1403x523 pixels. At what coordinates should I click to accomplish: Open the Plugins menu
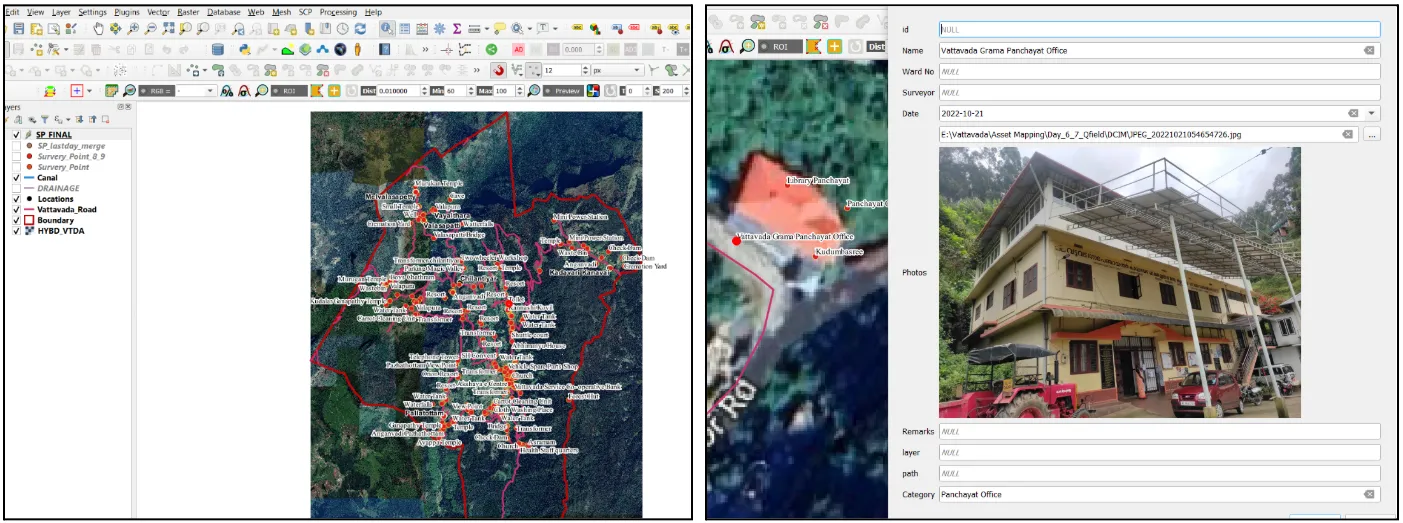(x=127, y=12)
